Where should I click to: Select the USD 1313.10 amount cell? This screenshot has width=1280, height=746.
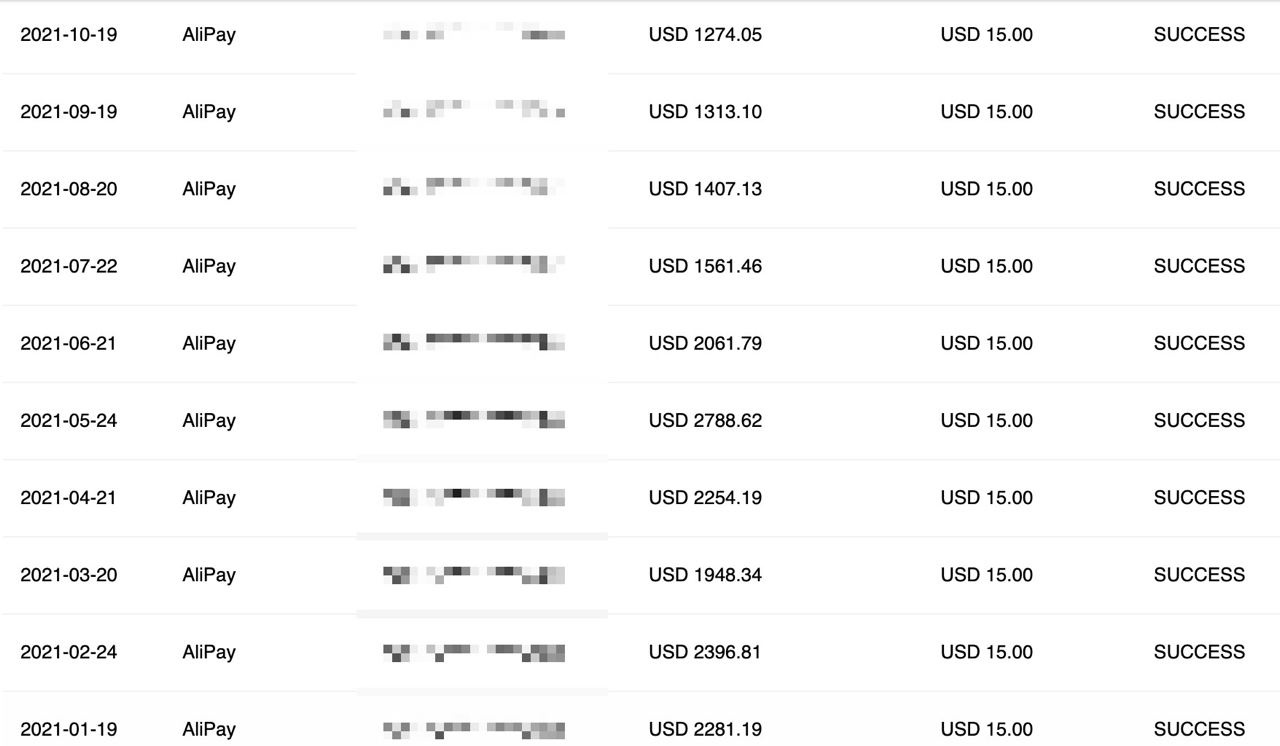coord(705,112)
